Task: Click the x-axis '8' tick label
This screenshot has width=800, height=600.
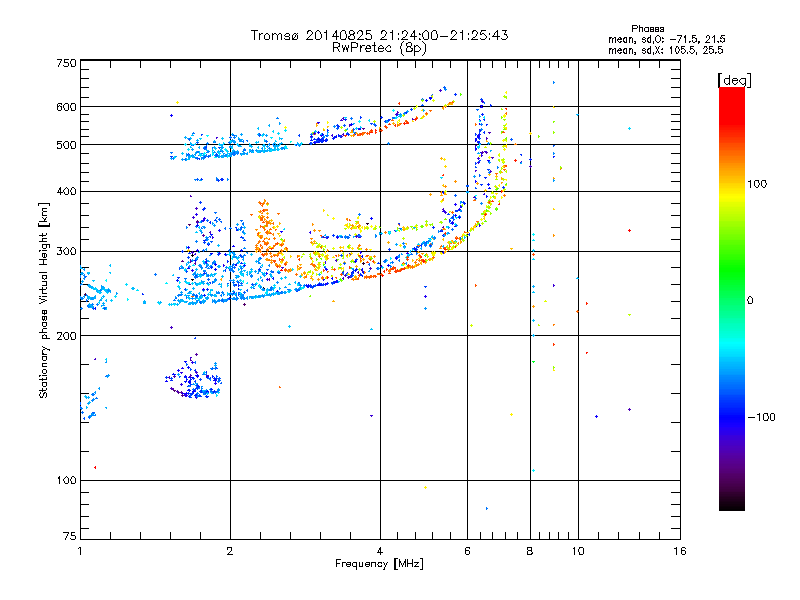Action: [x=530, y=551]
